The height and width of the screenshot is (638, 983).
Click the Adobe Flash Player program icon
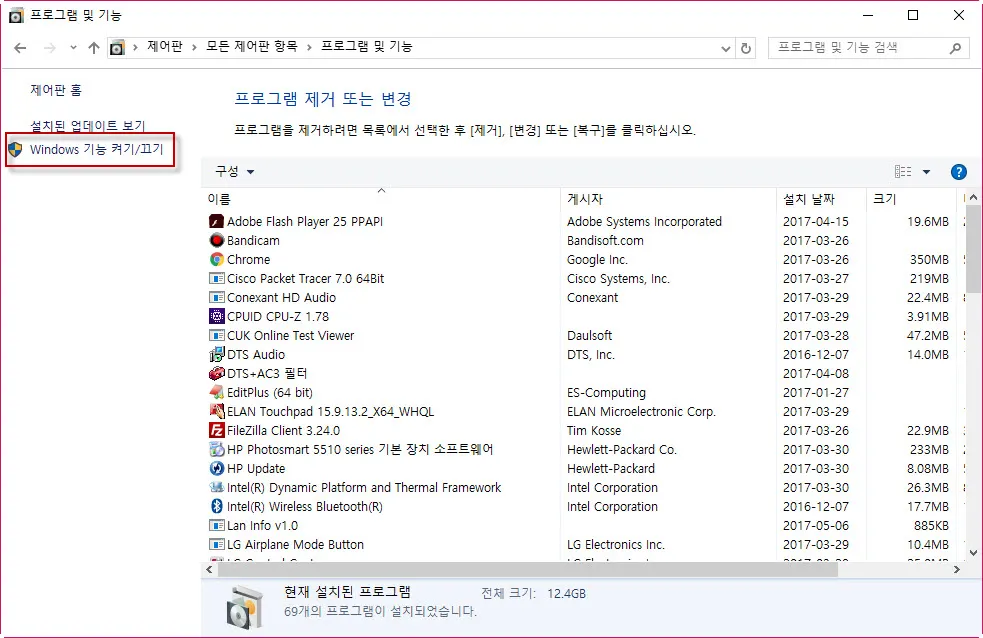pos(216,222)
